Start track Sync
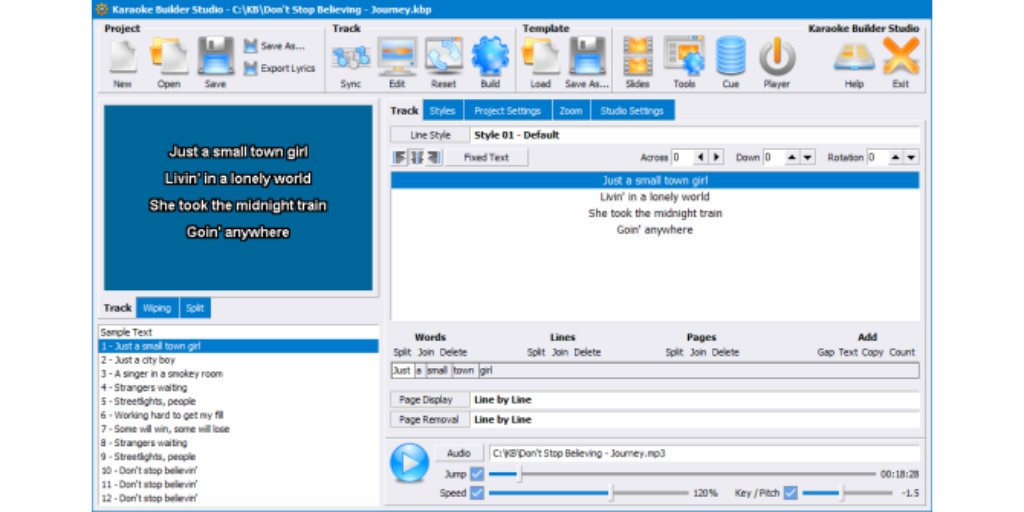The height and width of the screenshot is (512, 1024). (351, 64)
